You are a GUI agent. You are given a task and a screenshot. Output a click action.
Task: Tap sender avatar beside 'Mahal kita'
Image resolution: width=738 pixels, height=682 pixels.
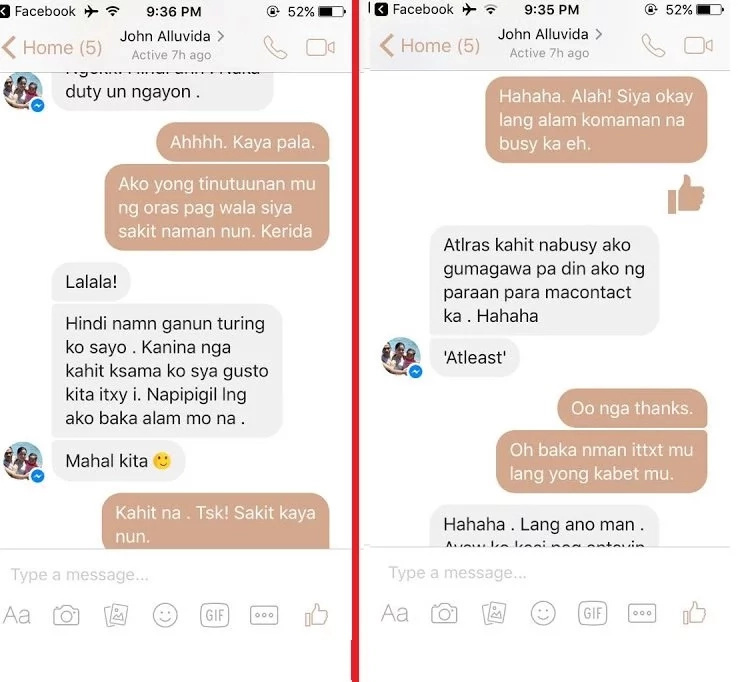(x=23, y=461)
